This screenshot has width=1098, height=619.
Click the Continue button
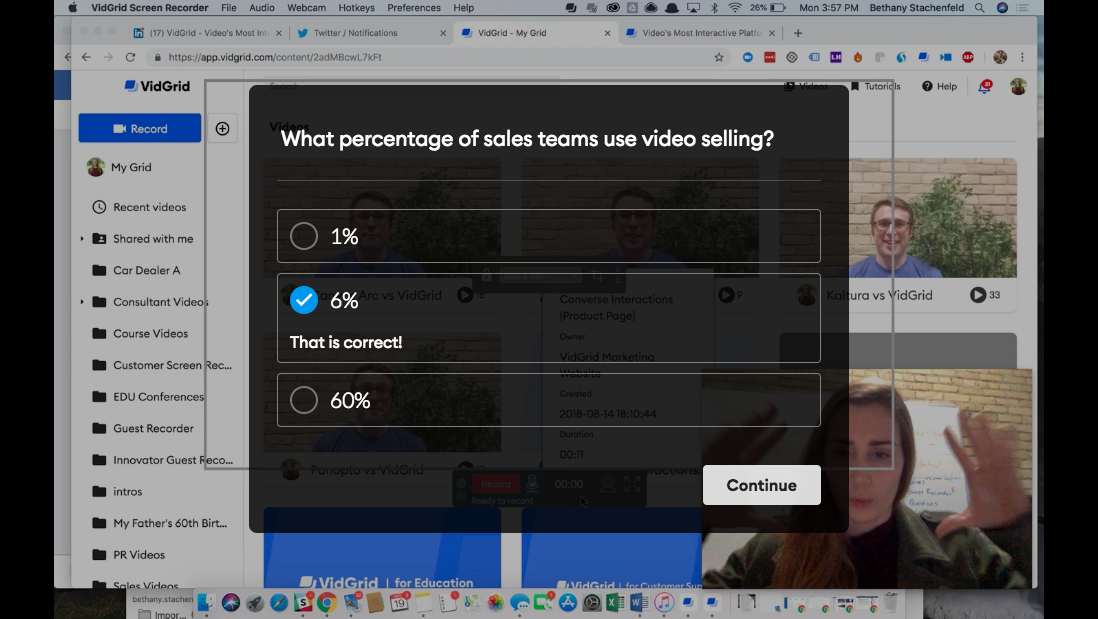[761, 485]
